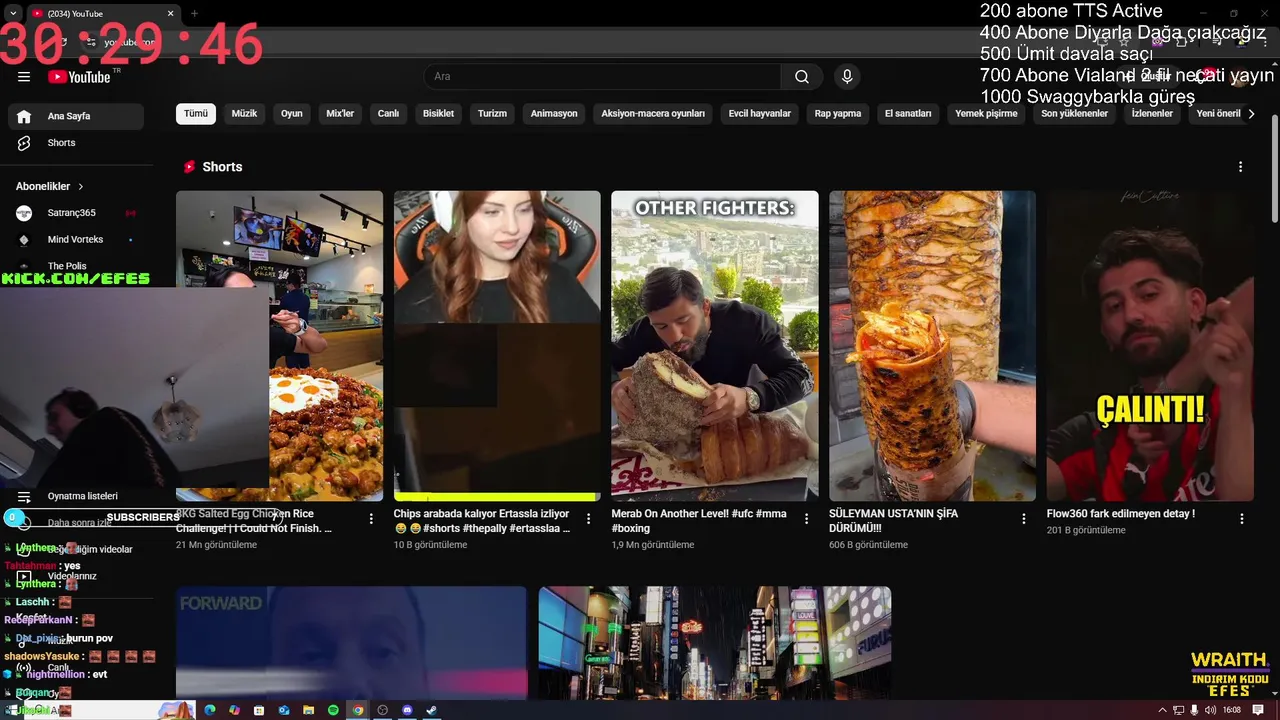Open menu for Chips arabada kalıyor short
The image size is (1280, 720).
(589, 519)
